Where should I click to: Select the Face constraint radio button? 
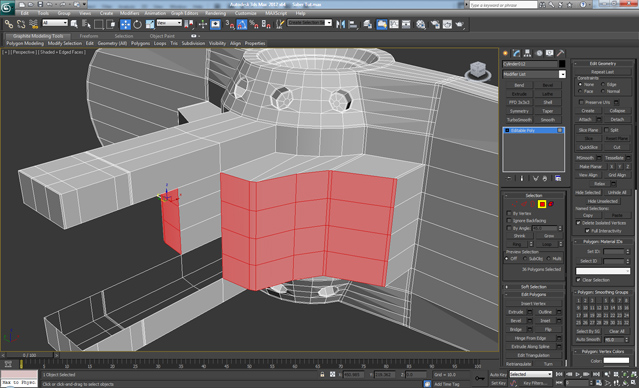[580, 91]
